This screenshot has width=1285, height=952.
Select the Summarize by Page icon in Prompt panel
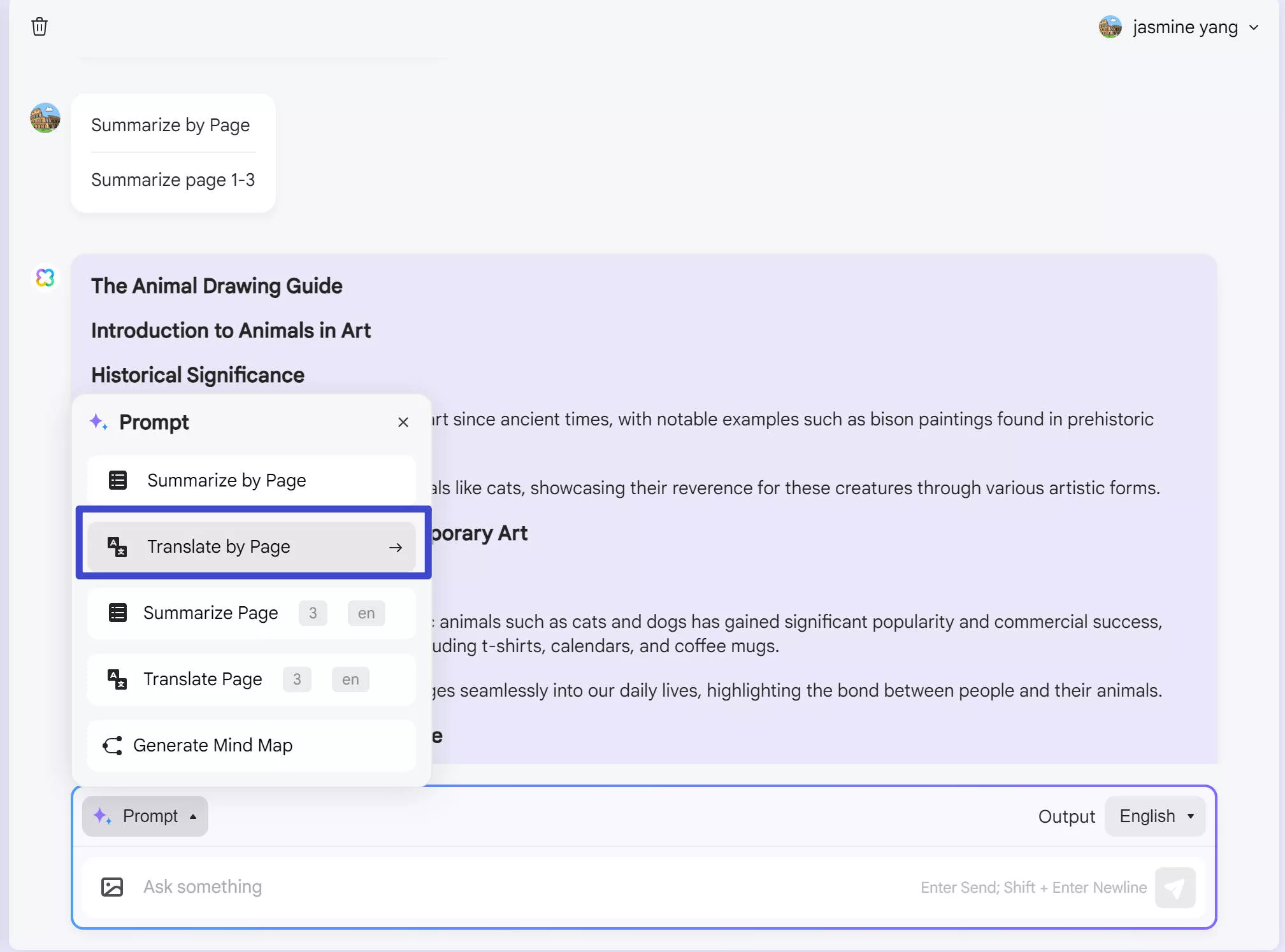[x=117, y=480]
